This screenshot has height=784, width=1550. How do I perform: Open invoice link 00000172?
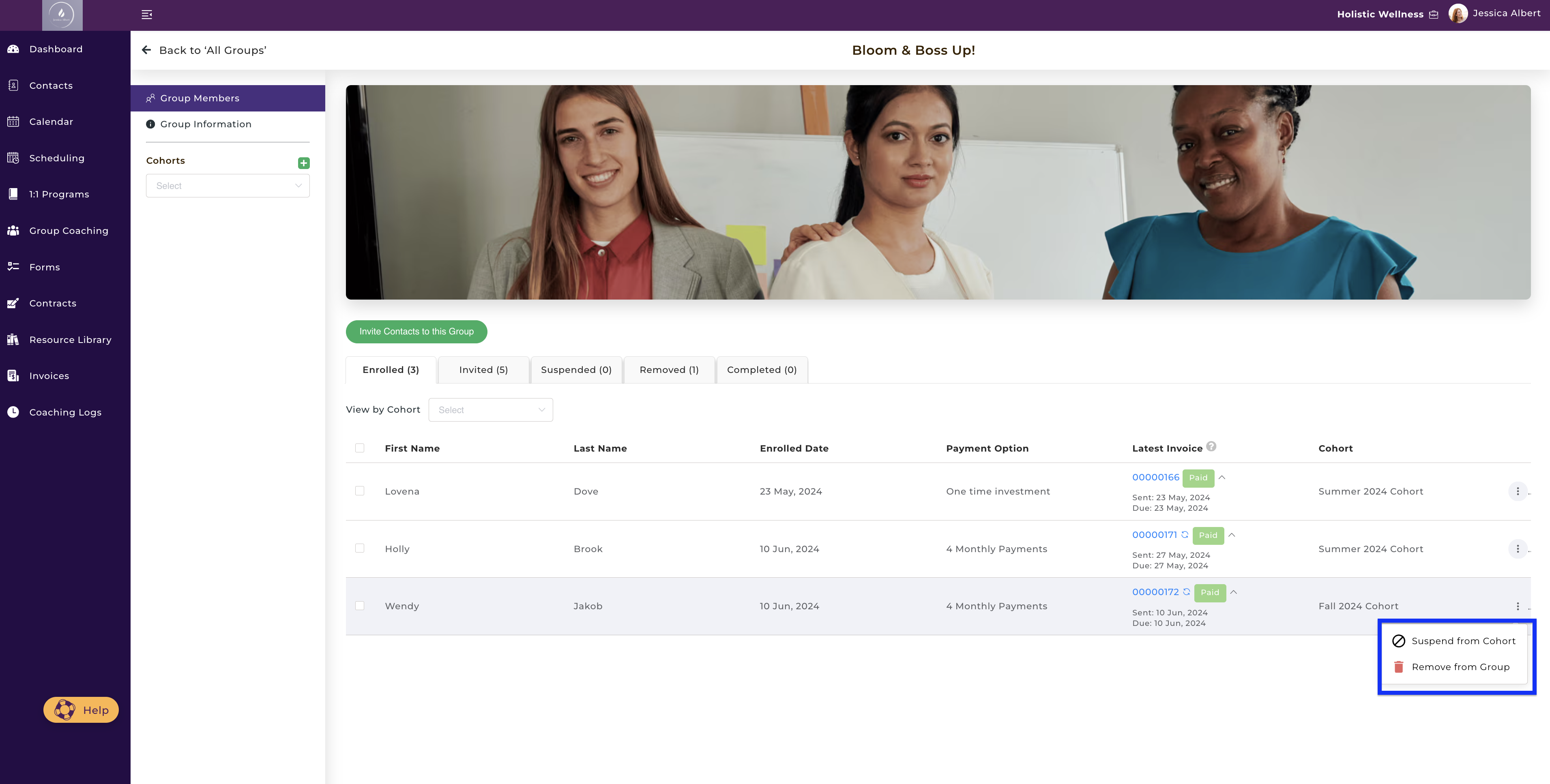click(1155, 592)
